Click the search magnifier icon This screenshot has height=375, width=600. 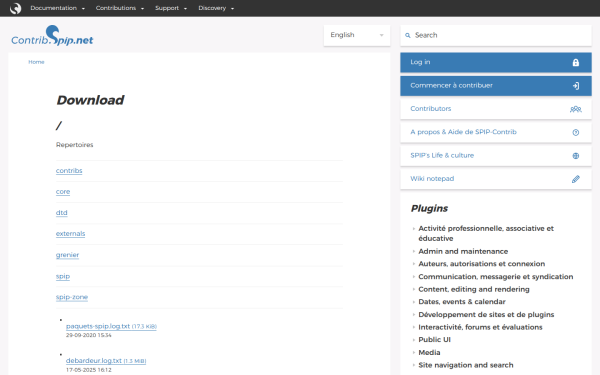tap(408, 35)
